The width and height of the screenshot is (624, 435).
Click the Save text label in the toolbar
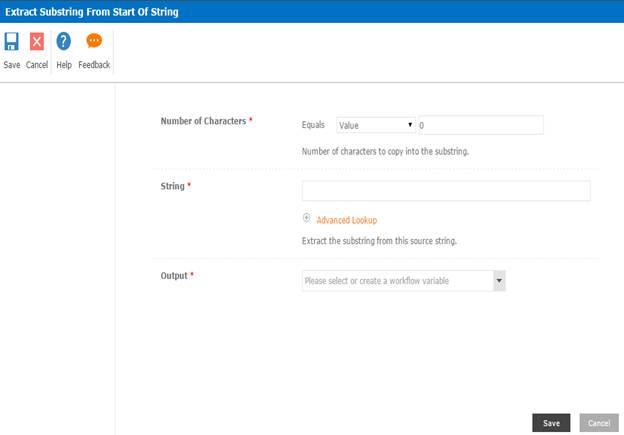(x=12, y=65)
